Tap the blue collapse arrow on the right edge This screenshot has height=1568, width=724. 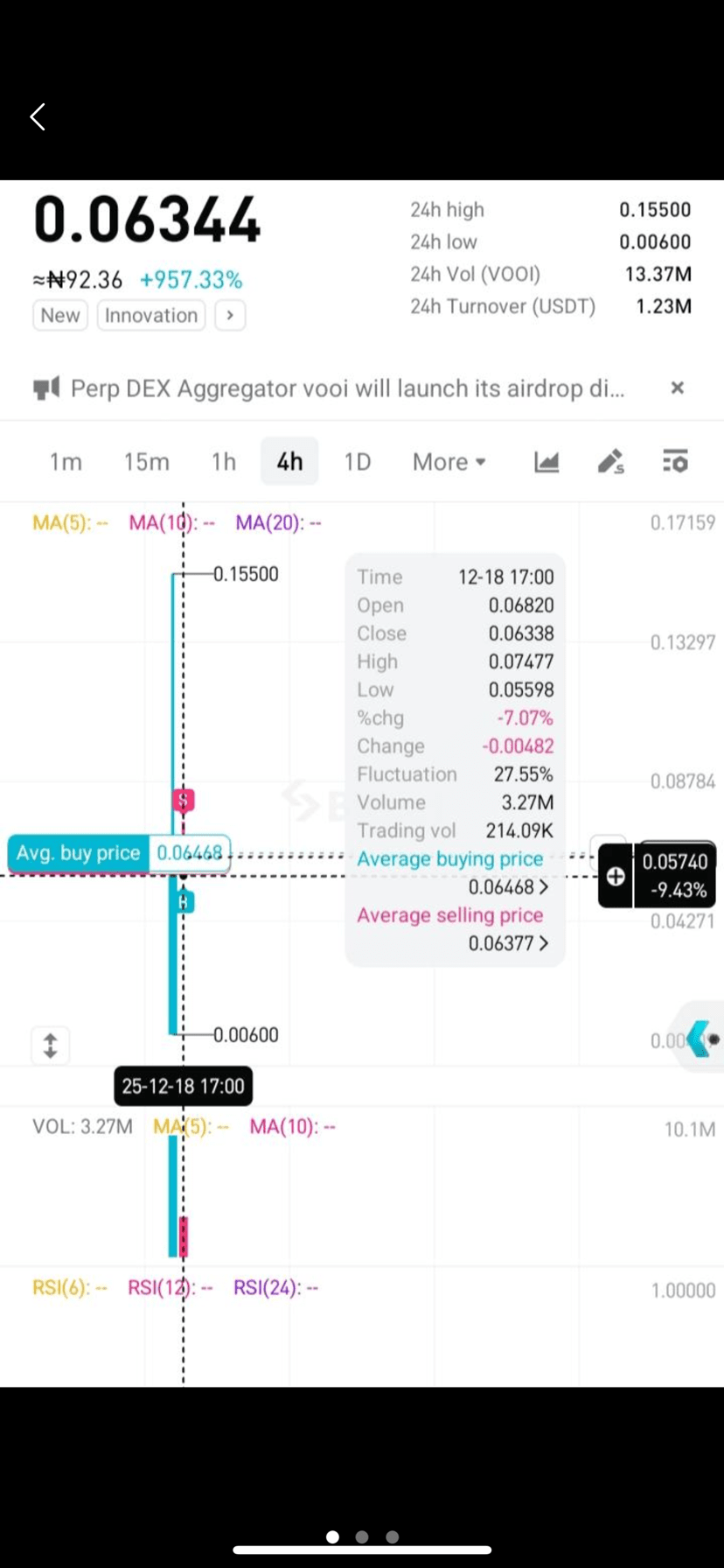[698, 1039]
